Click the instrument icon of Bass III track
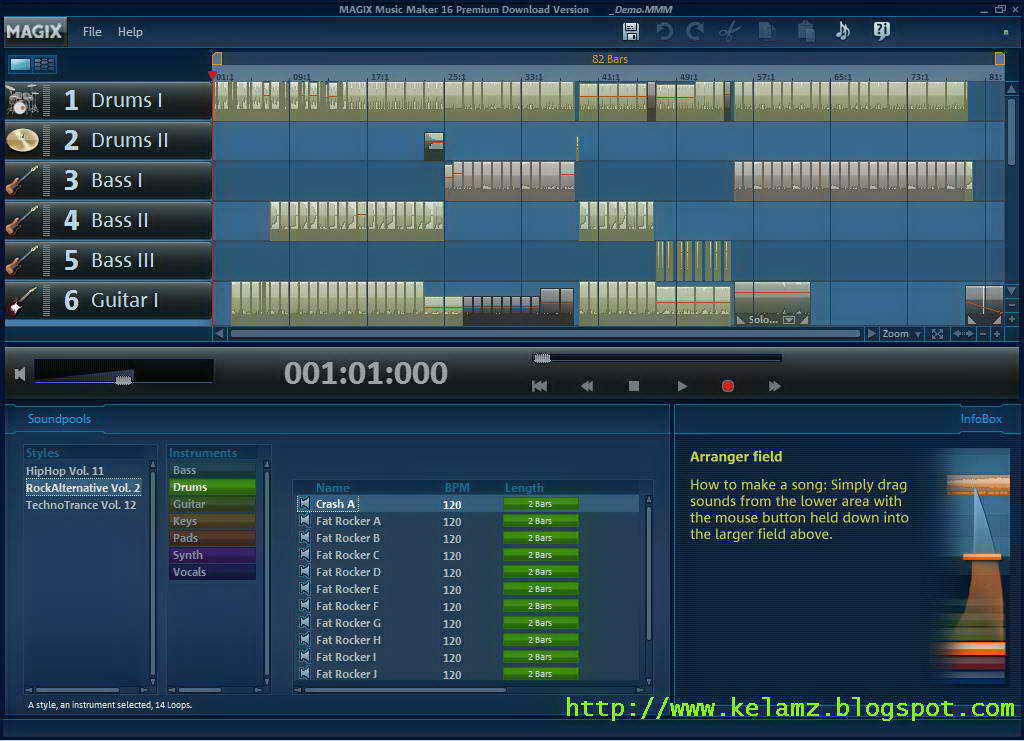The width and height of the screenshot is (1024, 741). point(22,260)
